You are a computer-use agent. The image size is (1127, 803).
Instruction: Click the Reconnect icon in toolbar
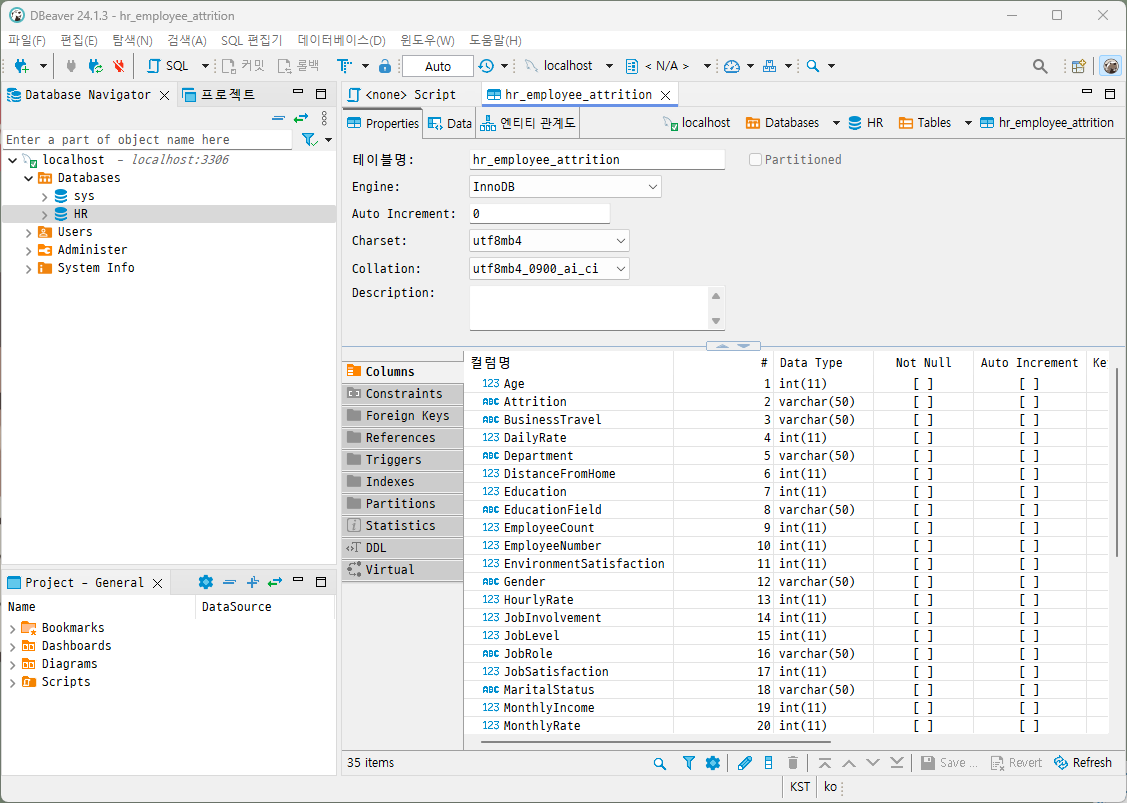click(x=95, y=66)
